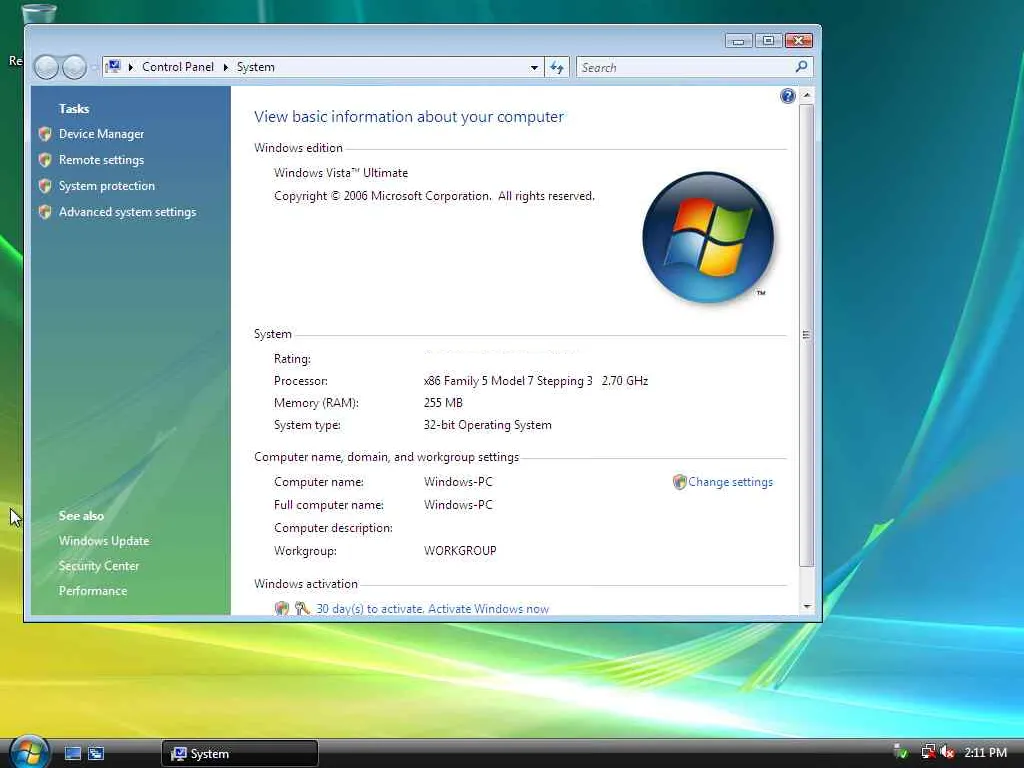This screenshot has height=768, width=1024.
Task: Click the Windows Vista logo image
Action: pyautogui.click(x=708, y=237)
